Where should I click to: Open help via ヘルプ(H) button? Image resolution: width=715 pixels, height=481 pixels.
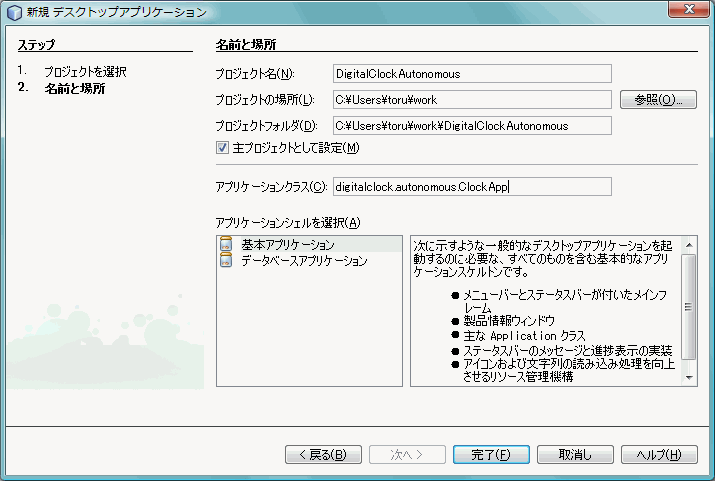coord(659,455)
